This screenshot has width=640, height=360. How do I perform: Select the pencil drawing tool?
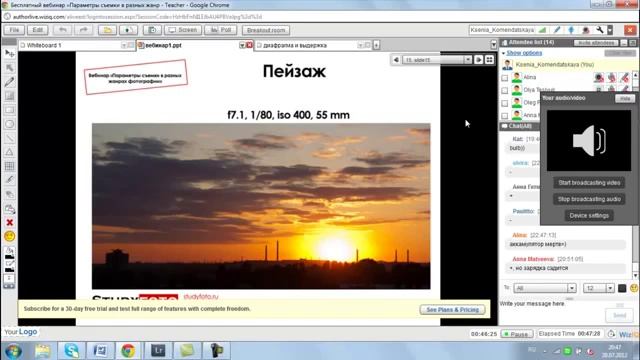[x=9, y=82]
